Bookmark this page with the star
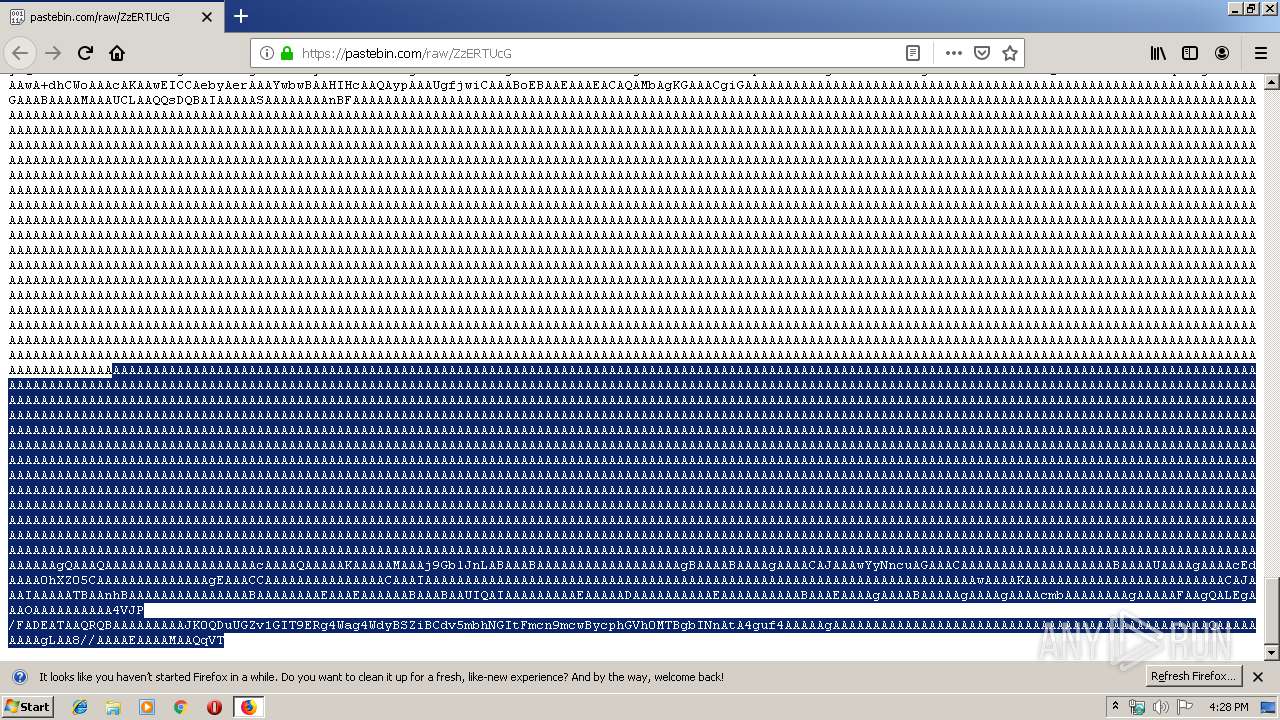Screen dimensions: 1280x720 point(1010,53)
